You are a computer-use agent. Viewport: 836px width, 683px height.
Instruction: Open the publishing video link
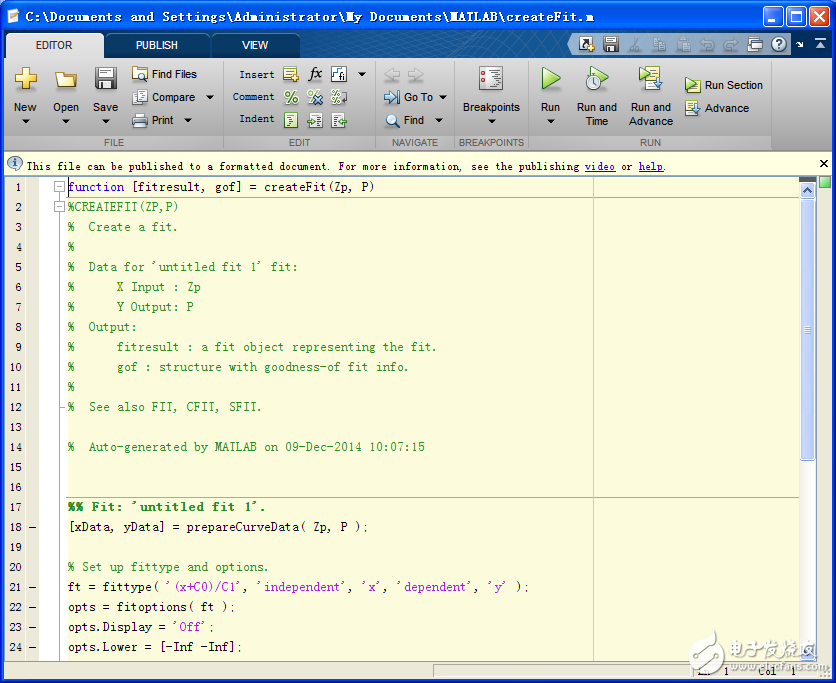tap(599, 167)
